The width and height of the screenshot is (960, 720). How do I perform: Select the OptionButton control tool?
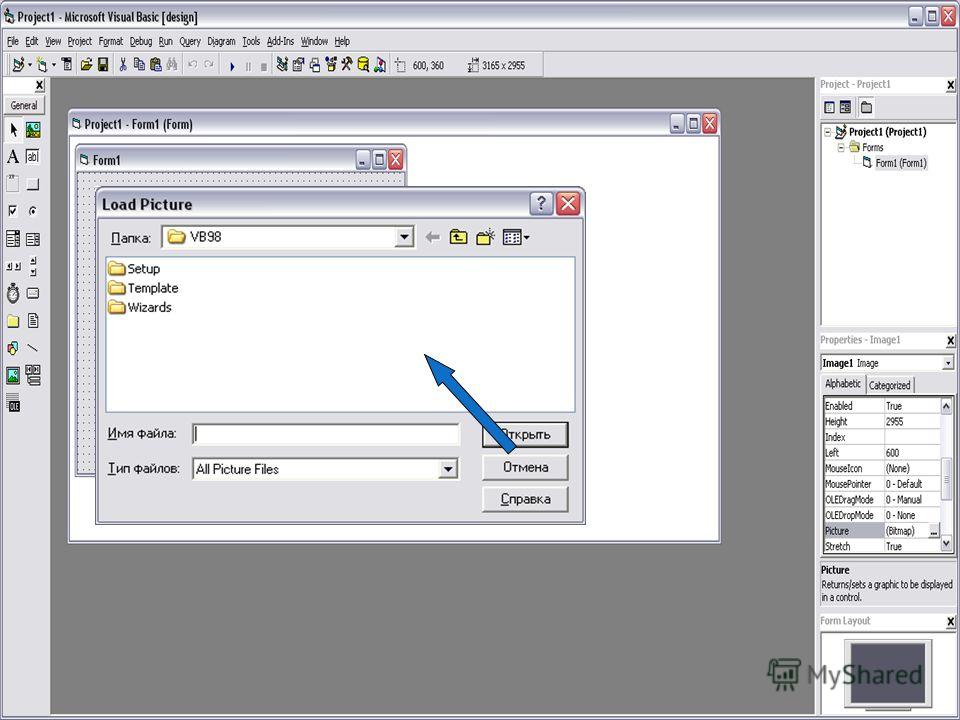pyautogui.click(x=33, y=211)
